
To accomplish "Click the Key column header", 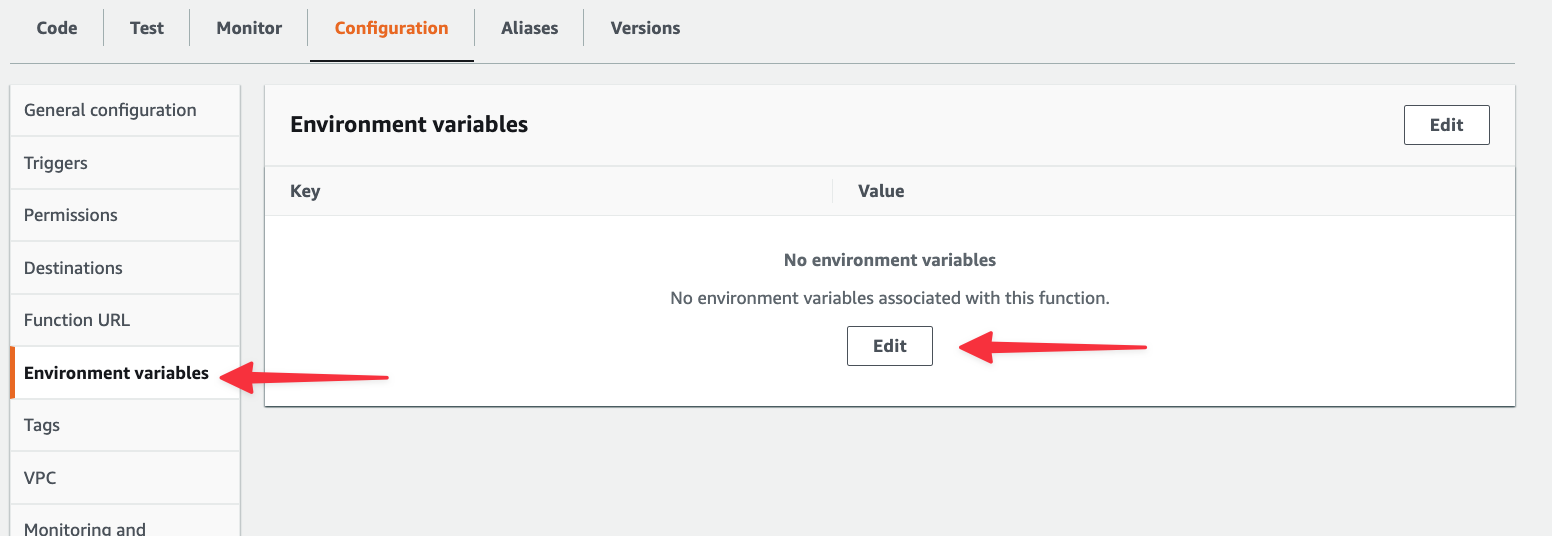I will click(305, 191).
